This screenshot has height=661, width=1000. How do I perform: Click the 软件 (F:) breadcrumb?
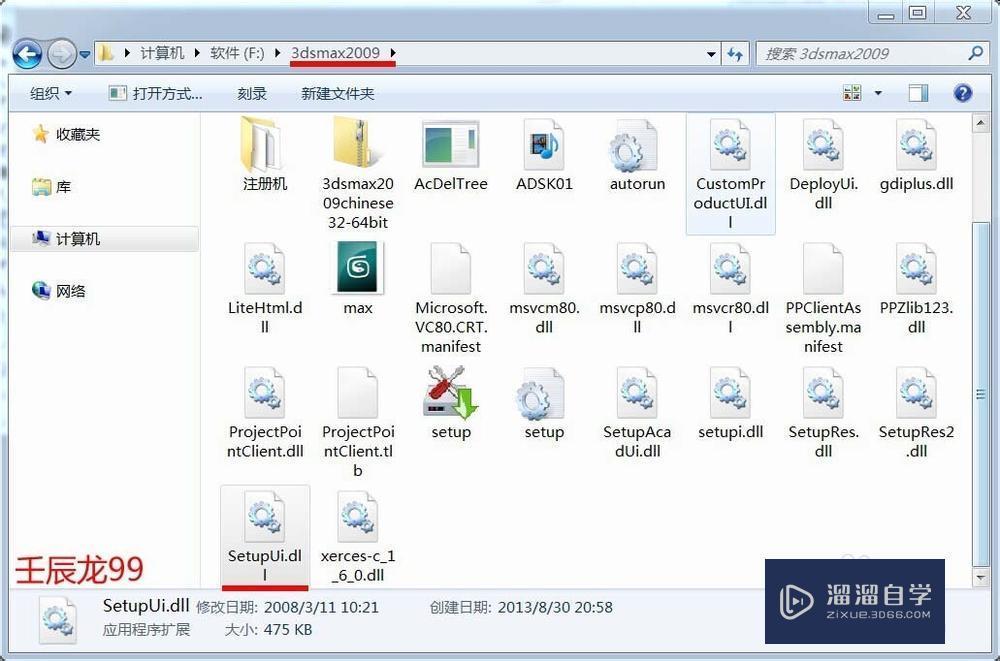pyautogui.click(x=237, y=53)
